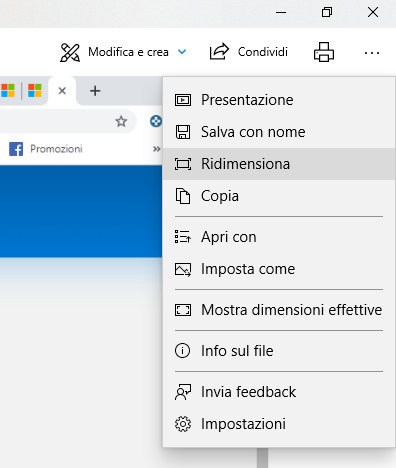Open a new browser tab with plus
396x468 pixels.
click(95, 91)
